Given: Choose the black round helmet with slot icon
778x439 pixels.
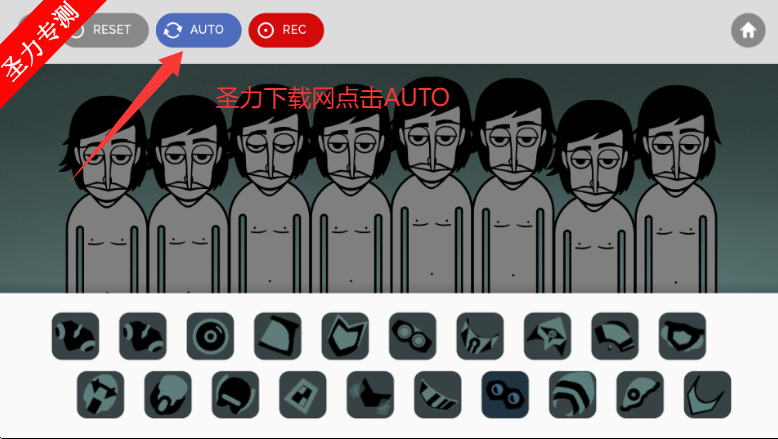Looking at the screenshot, I should [x=235, y=394].
